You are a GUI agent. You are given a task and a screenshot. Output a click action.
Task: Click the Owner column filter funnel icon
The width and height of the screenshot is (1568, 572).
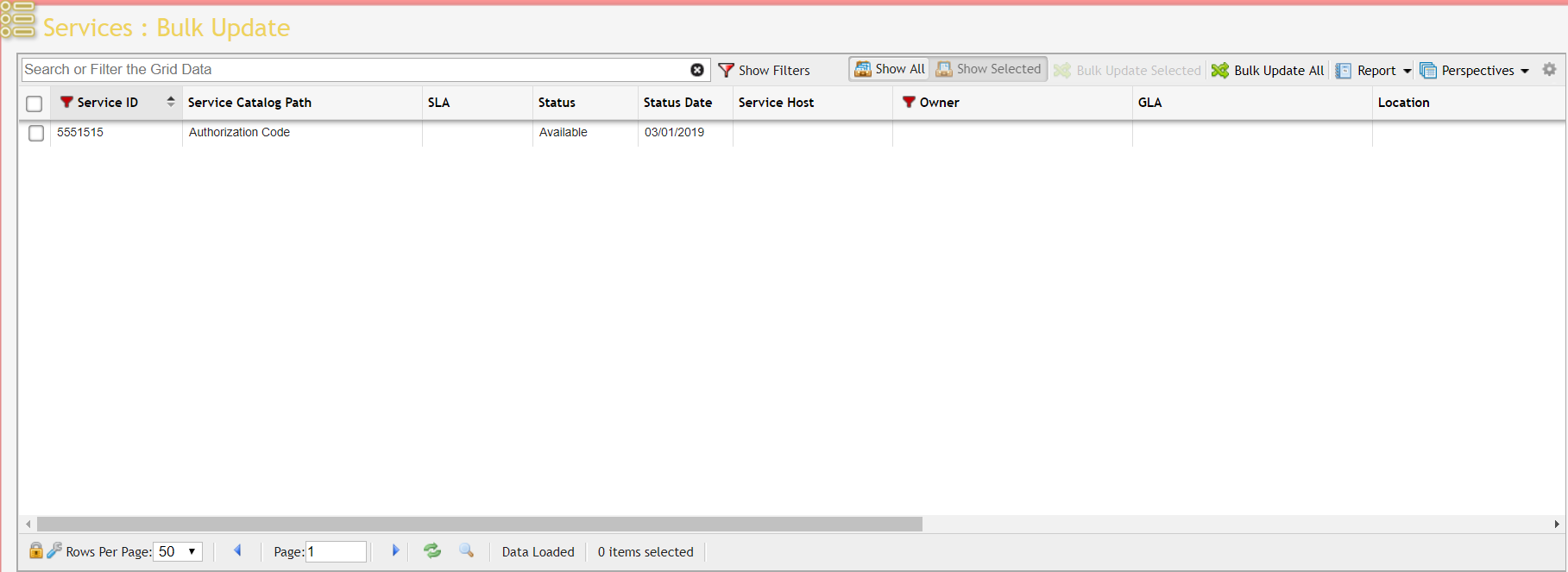[909, 102]
